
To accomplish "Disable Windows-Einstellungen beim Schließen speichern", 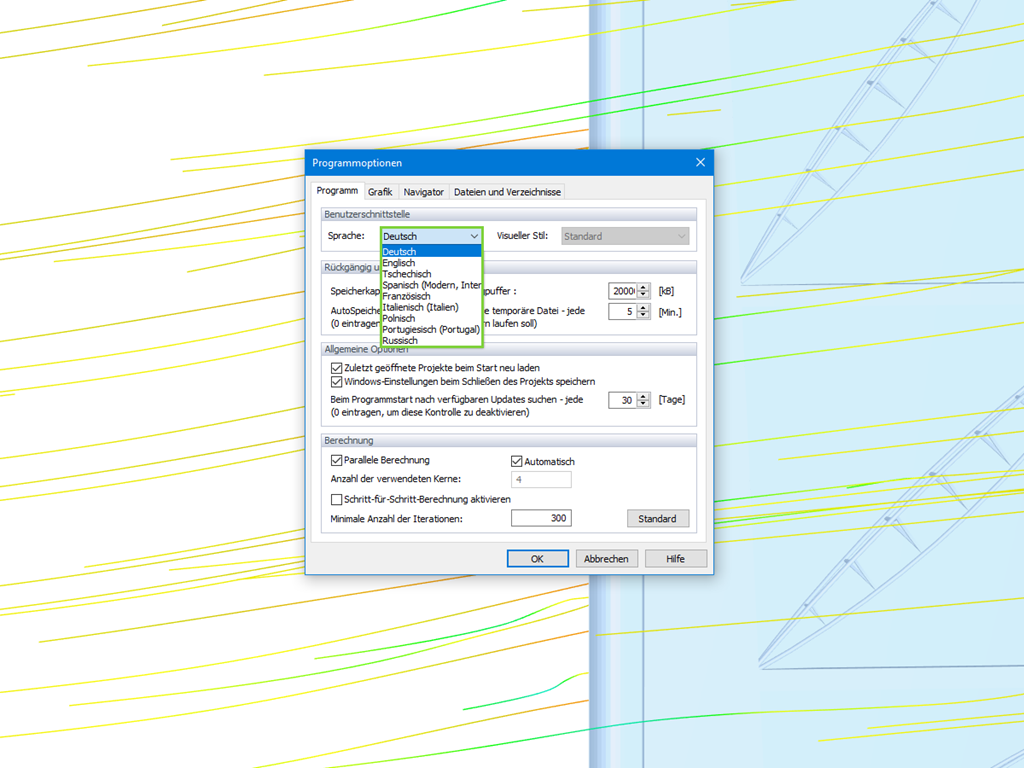I will click(338, 381).
